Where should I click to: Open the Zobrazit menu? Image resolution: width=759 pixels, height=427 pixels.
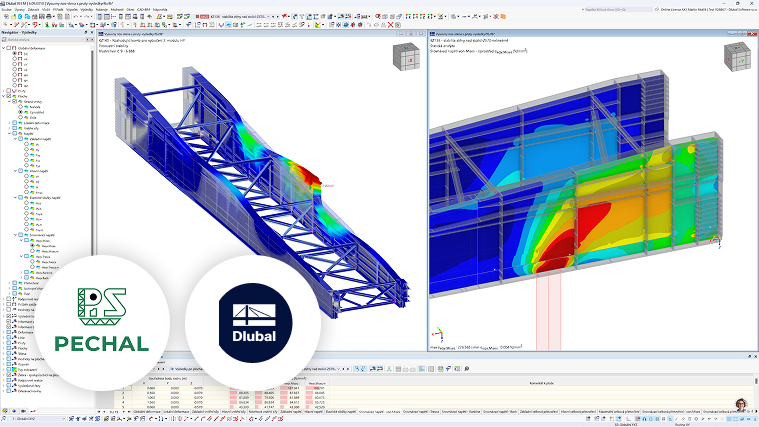33,9
